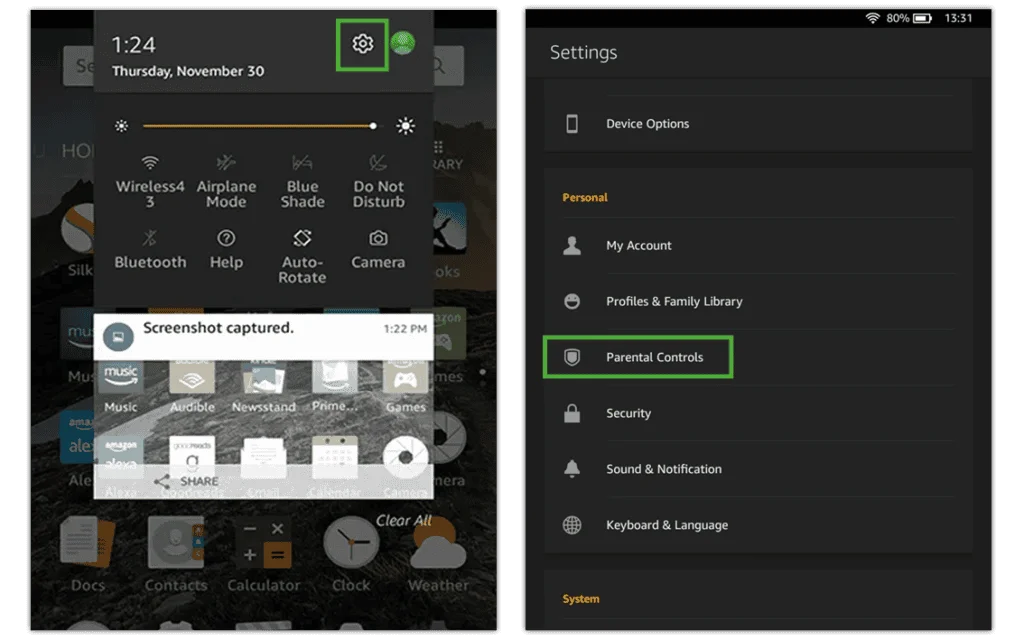Open Device Options in Settings
This screenshot has height=640, width=1024.
[x=758, y=123]
